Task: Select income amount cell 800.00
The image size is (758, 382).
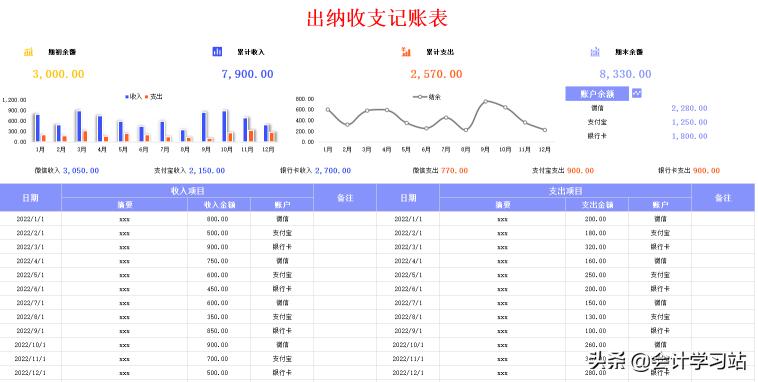Action: tap(218, 219)
